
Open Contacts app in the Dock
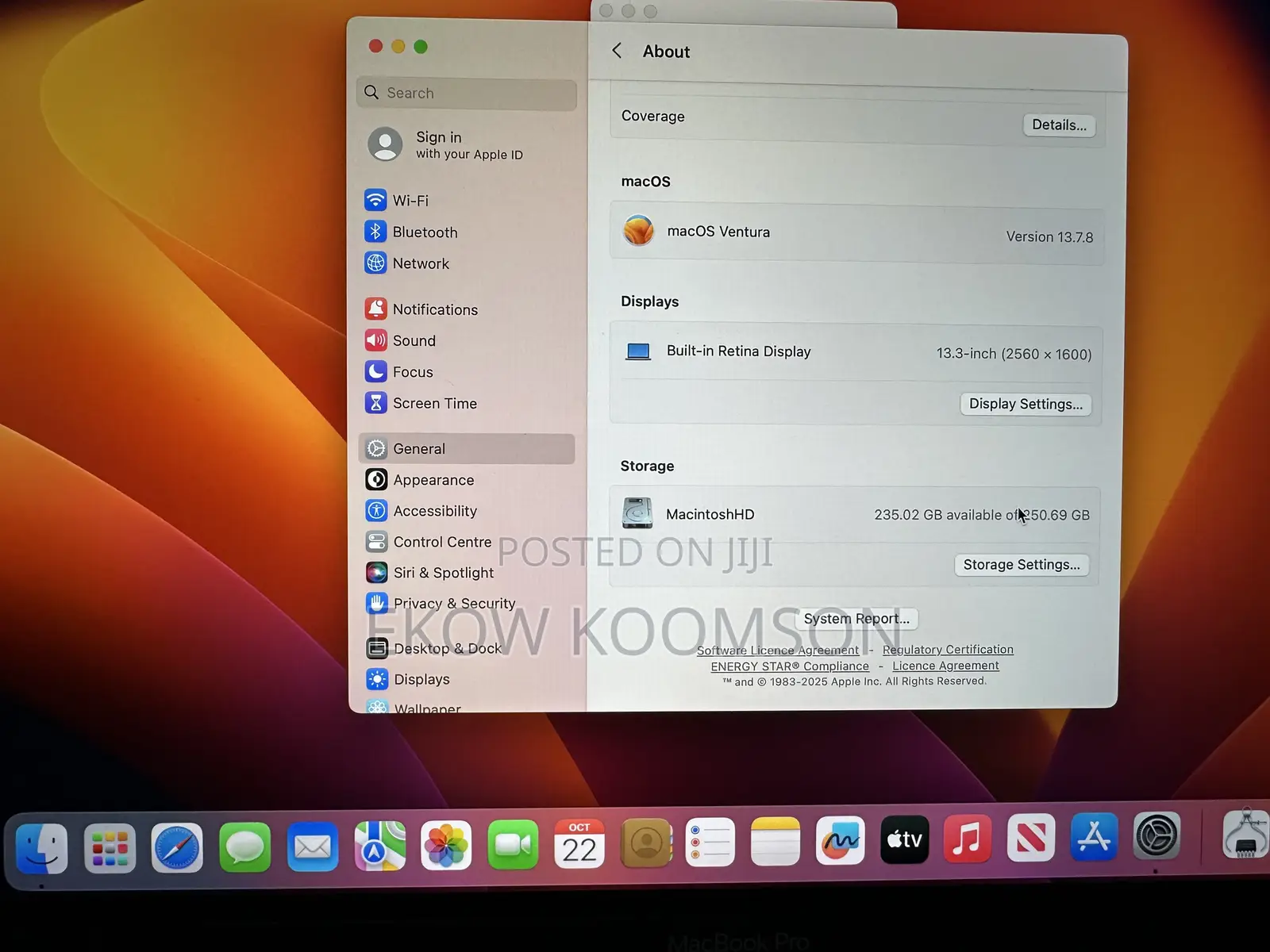(646, 843)
